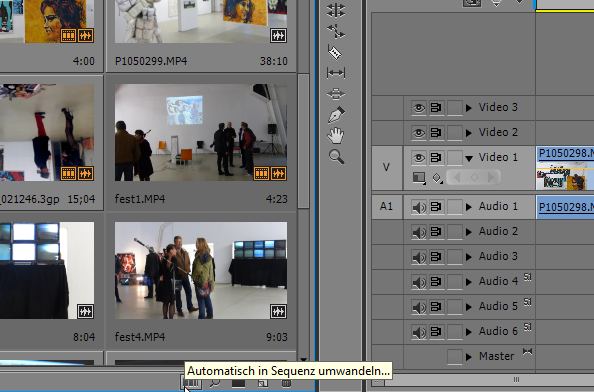The image size is (594, 392).
Task: Select the P1050299.MP4 clip thumbnail
Action: coord(201,21)
